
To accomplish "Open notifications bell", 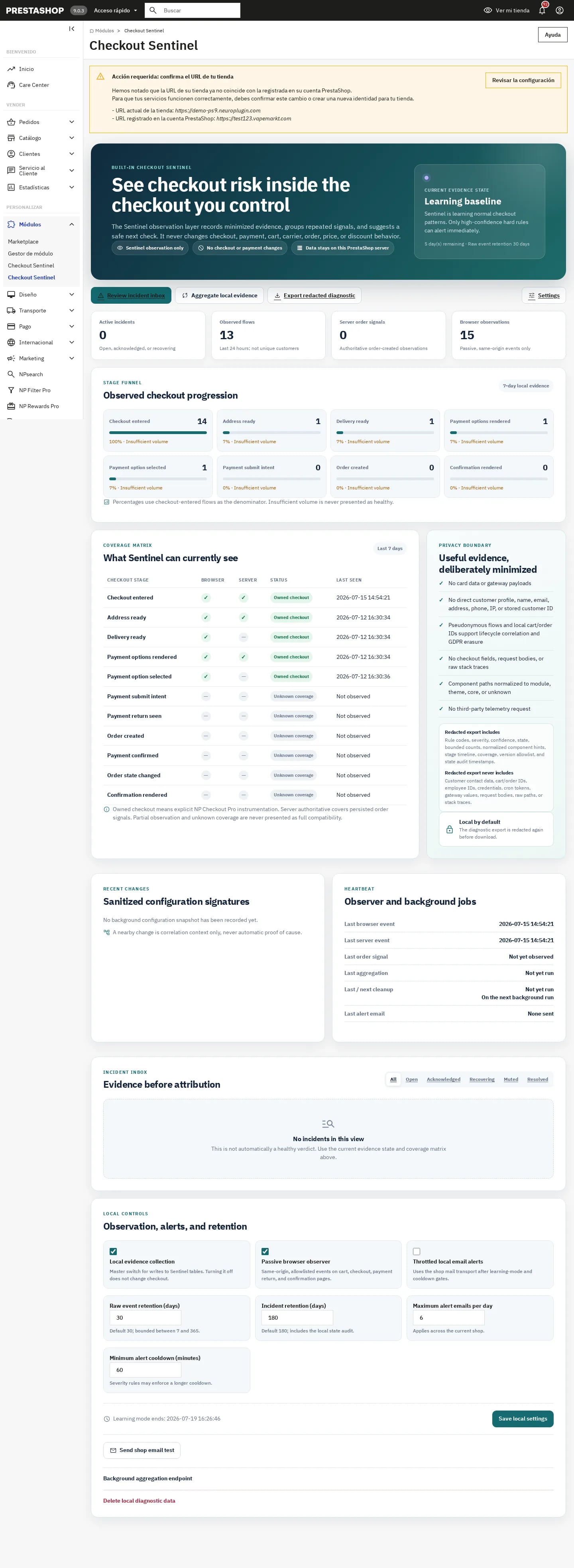I will pos(542,10).
